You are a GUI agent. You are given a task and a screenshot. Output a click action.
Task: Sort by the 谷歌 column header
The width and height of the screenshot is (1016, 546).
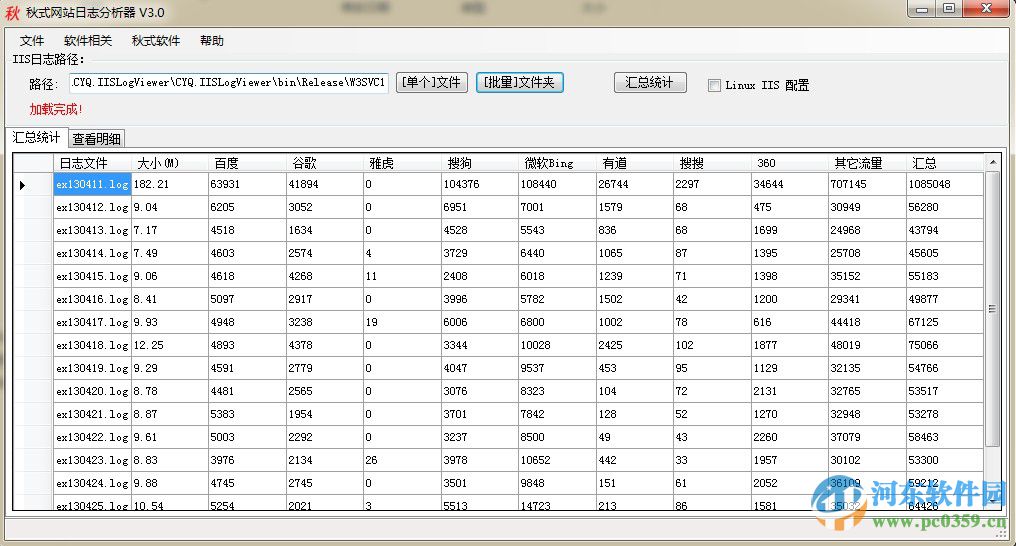pos(325,163)
